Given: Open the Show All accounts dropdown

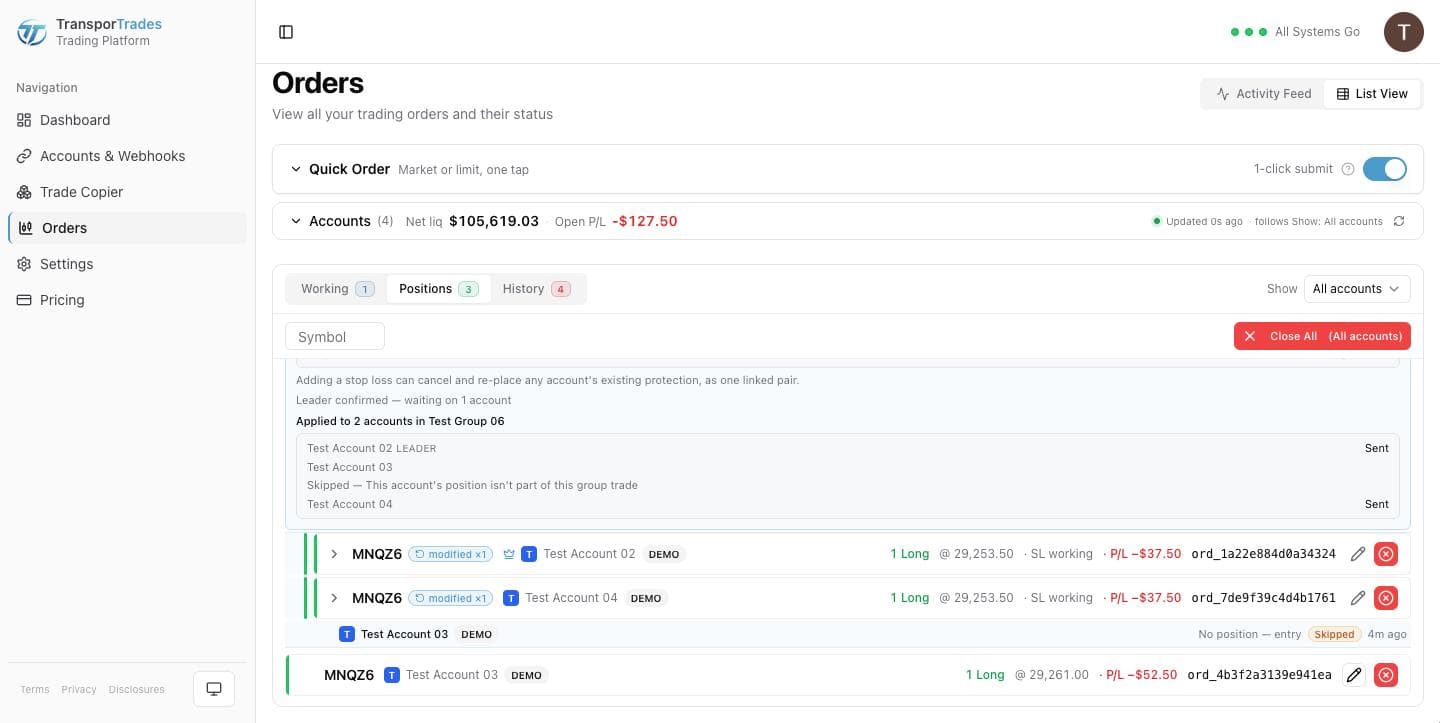Looking at the screenshot, I should pyautogui.click(x=1357, y=289).
